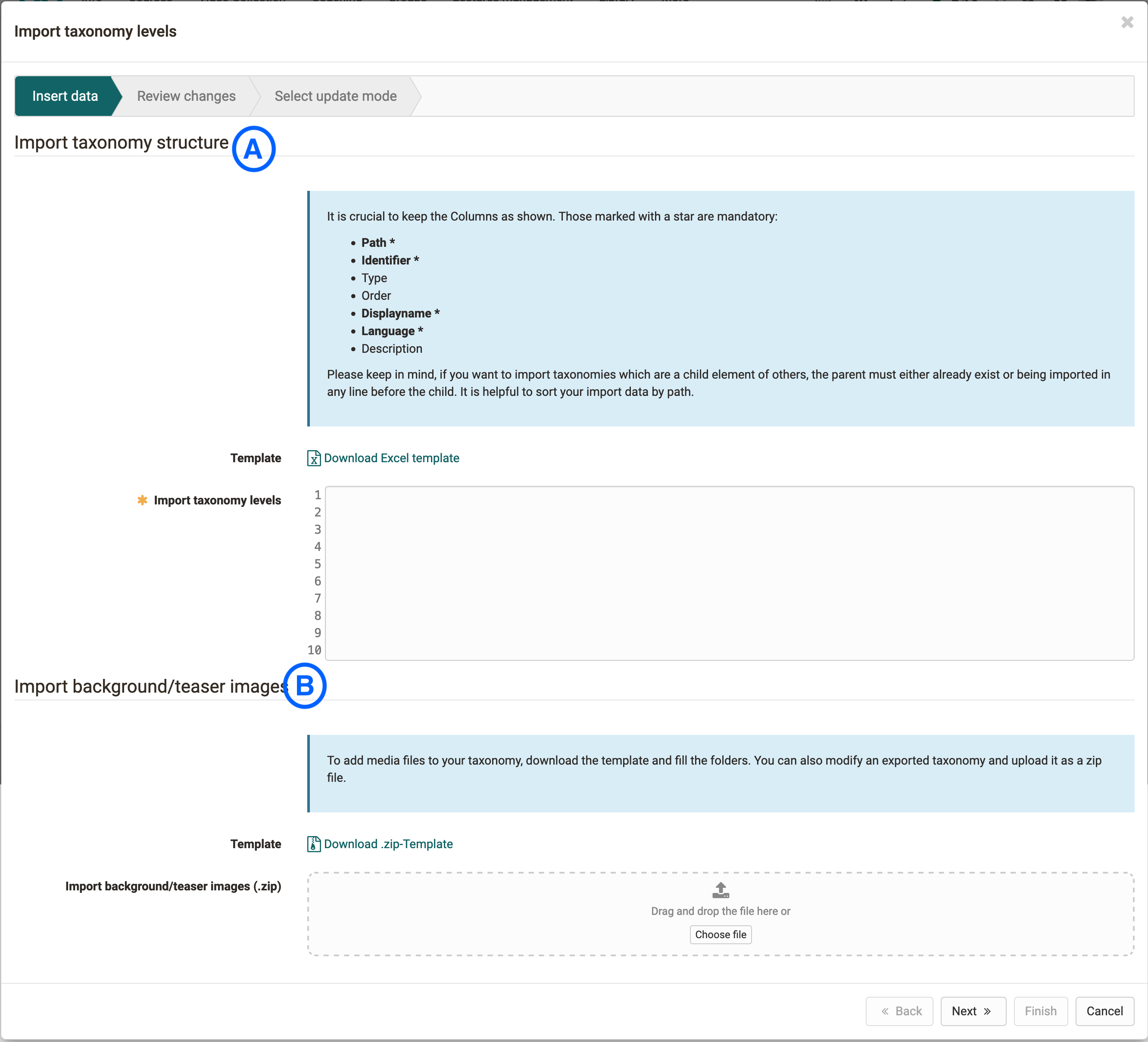Cancel the import wizard

[1104, 1011]
